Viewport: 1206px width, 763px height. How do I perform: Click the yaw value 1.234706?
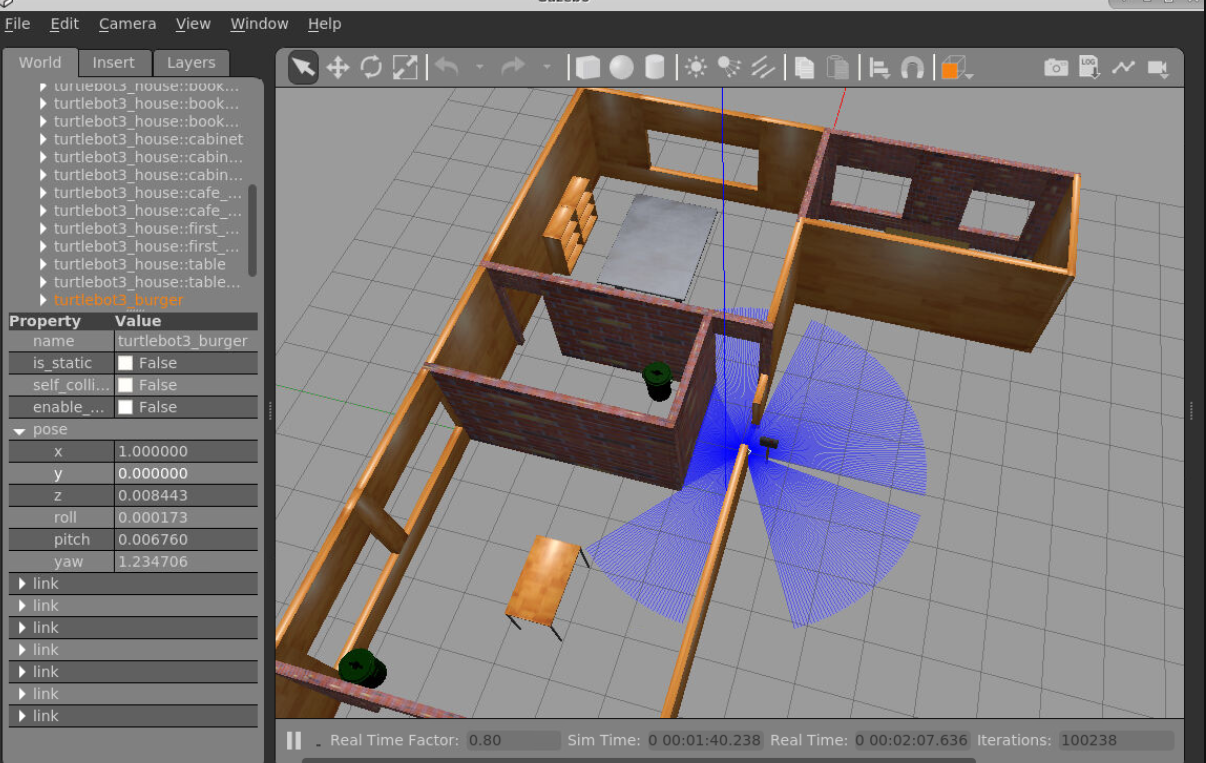pyautogui.click(x=186, y=561)
